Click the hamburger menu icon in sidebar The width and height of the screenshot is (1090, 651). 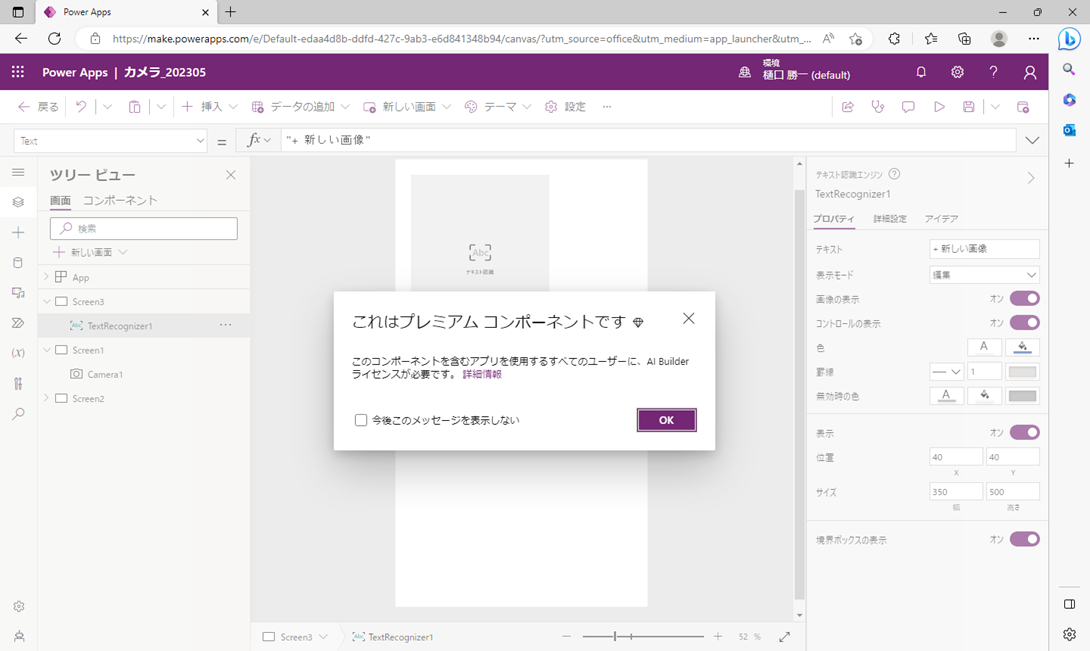(18, 172)
